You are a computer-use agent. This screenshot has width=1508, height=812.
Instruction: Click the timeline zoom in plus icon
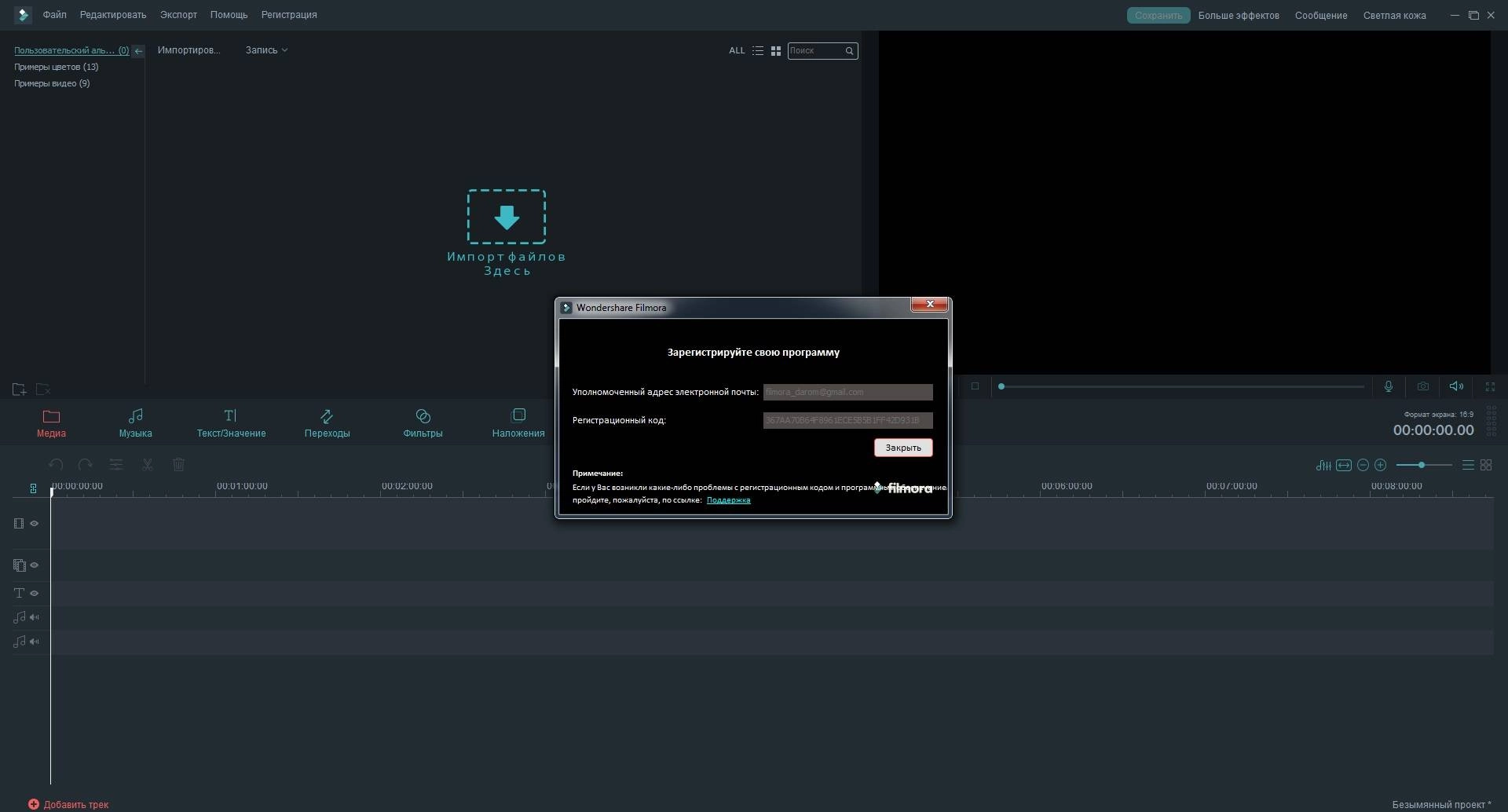tap(1381, 465)
